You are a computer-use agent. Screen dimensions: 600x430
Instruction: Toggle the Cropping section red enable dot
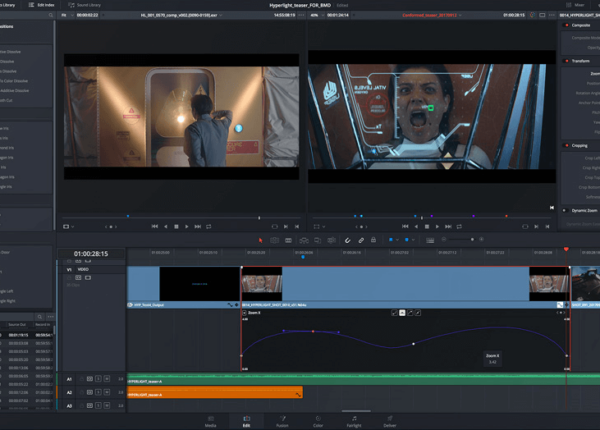pos(567,145)
